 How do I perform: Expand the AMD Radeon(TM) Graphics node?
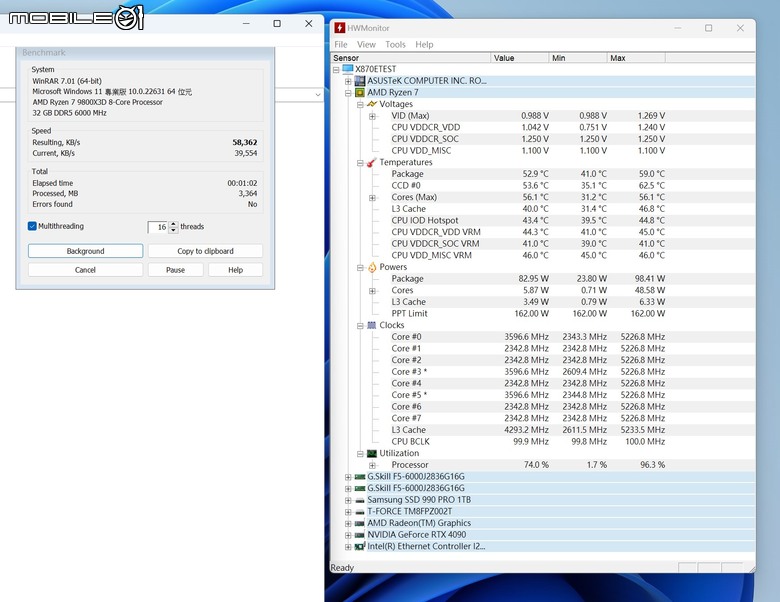[348, 524]
